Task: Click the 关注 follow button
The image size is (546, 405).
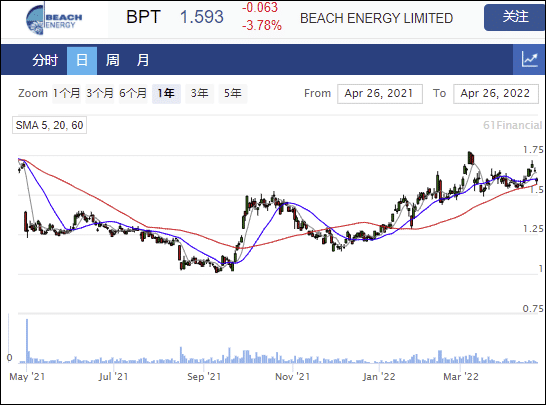Action: tap(515, 17)
